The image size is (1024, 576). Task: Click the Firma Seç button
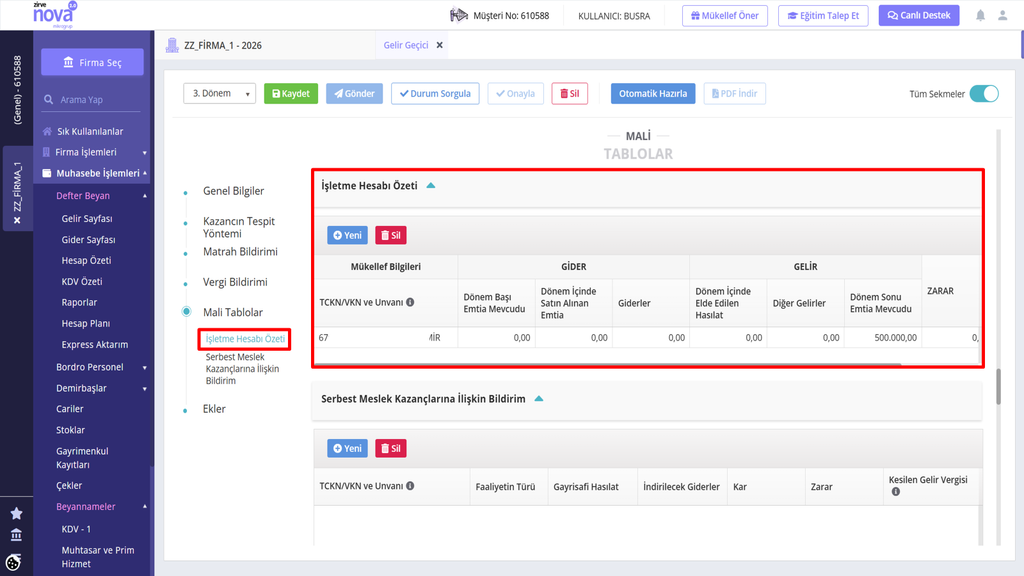point(93,62)
